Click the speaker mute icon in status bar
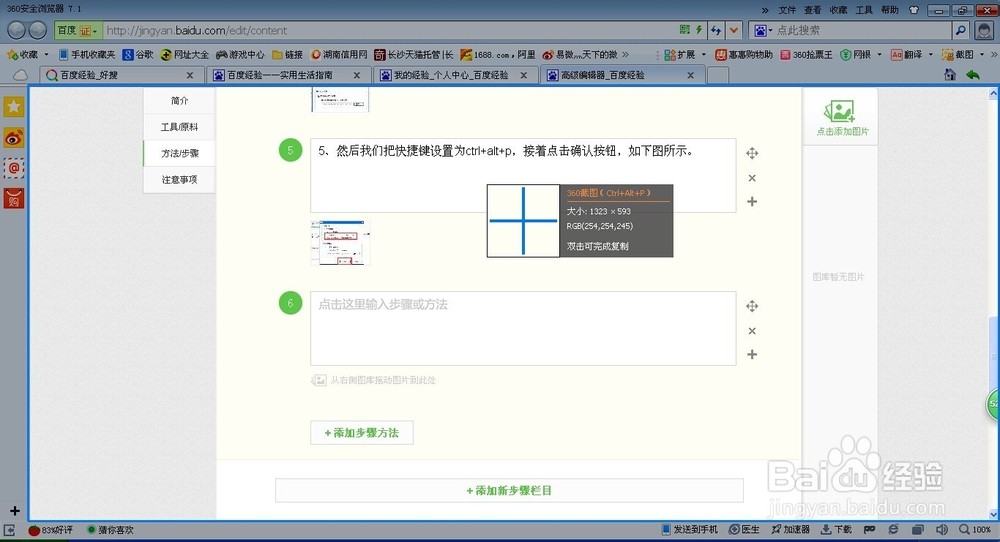The image size is (1000, 542). click(x=941, y=529)
